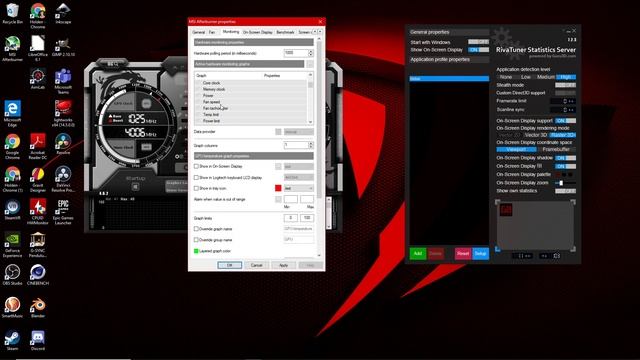The height and width of the screenshot is (360, 640).
Task: Open the SteamVR desktop shortcut
Action: pyautogui.click(x=12, y=210)
